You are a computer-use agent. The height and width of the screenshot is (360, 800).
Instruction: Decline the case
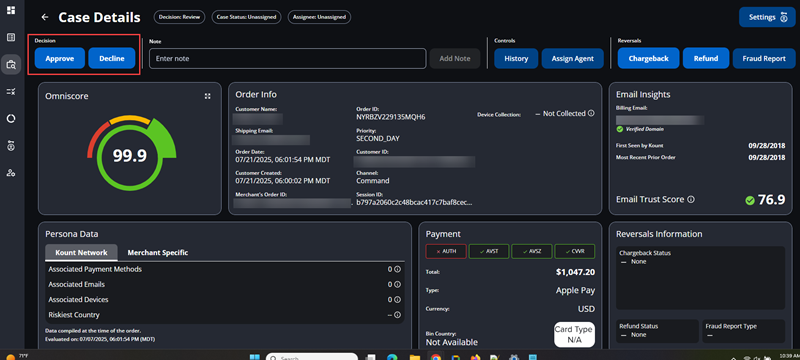click(x=112, y=58)
